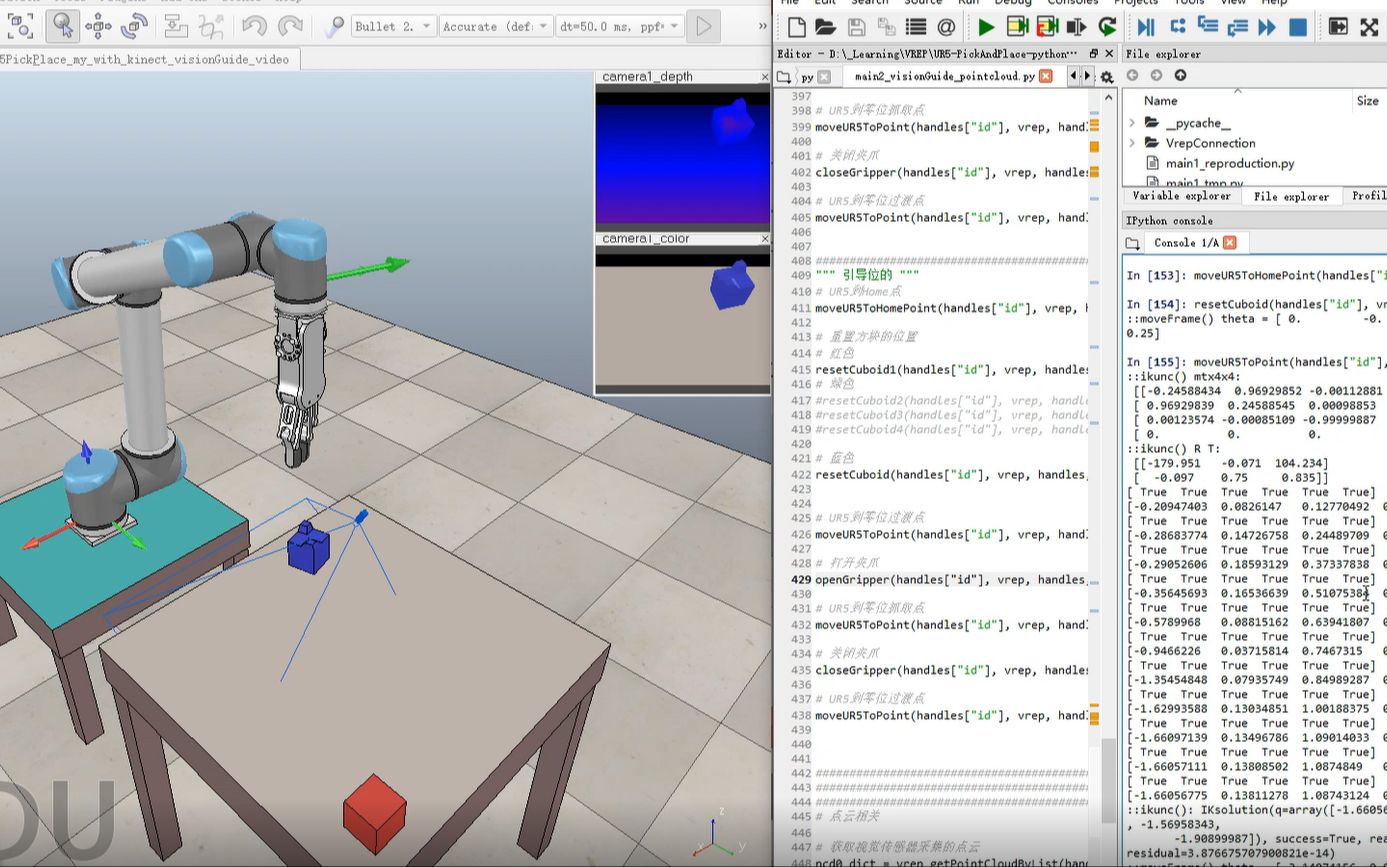Maximize the current Spyder pane
Image resolution: width=1387 pixels, height=867 pixels.
[1338, 27]
